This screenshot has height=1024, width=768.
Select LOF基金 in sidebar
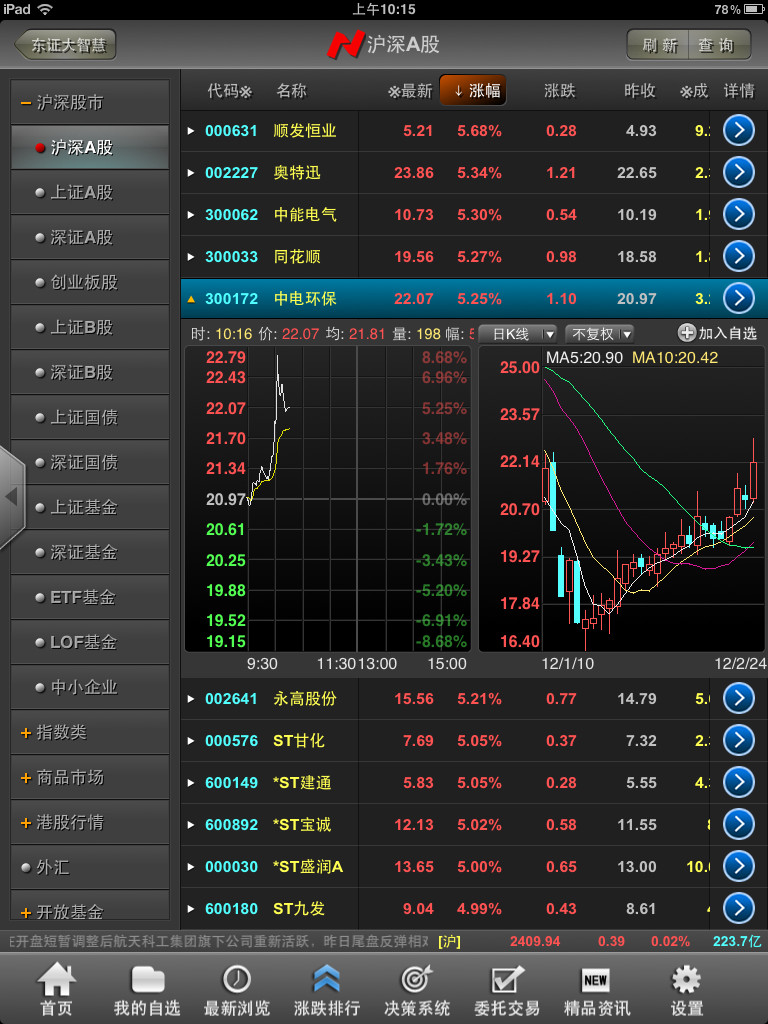pos(90,642)
